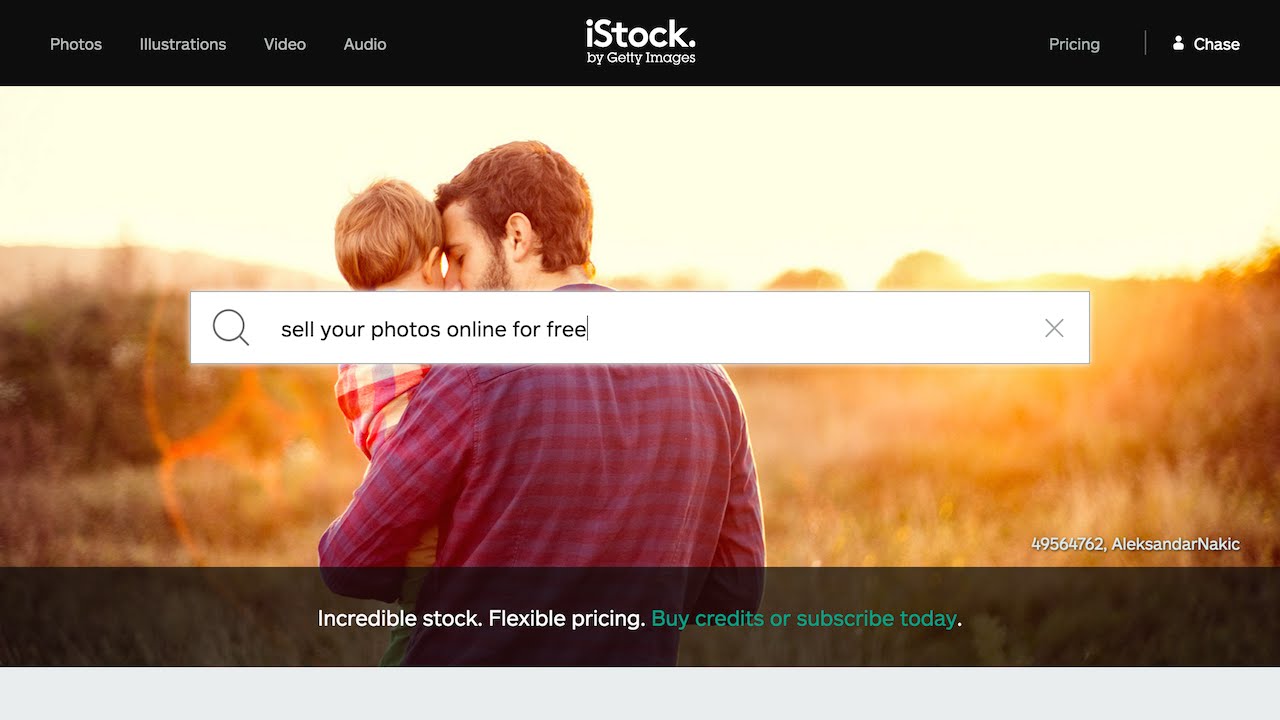1280x720 pixels.
Task: Open the Pricing page
Action: [x=1074, y=44]
